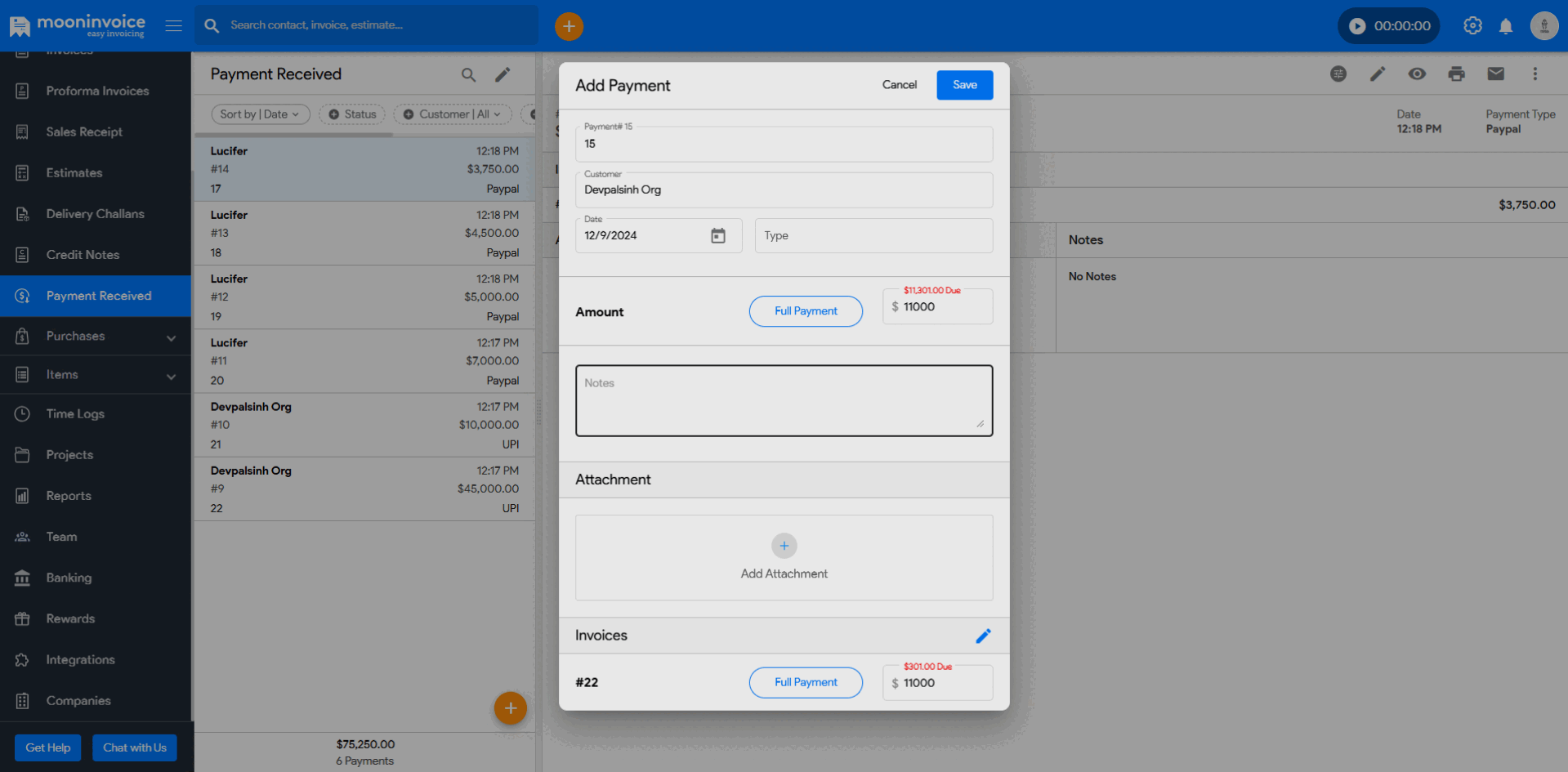Open the Sort by Date dropdown
Screen dimensions: 1568x772
260,114
